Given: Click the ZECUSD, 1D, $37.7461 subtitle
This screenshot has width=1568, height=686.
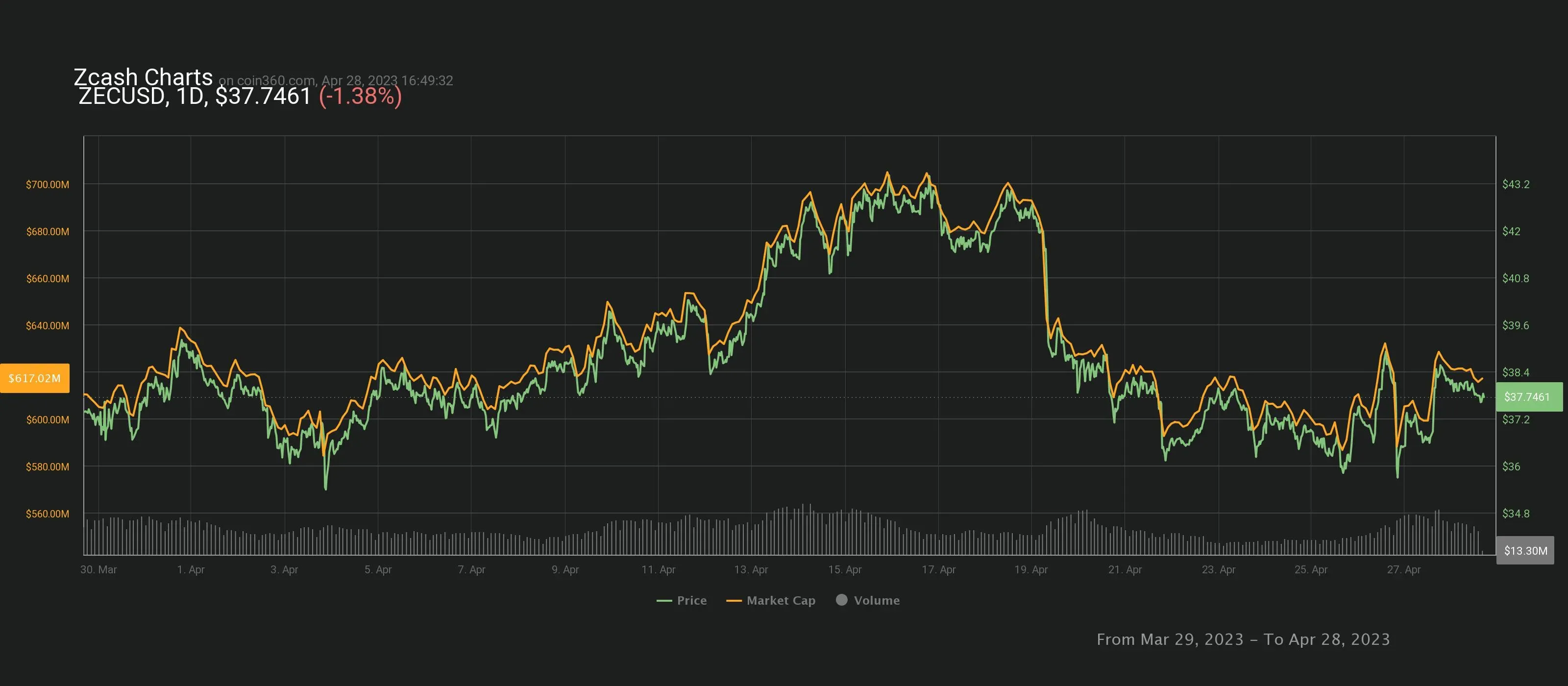Looking at the screenshot, I should [195, 96].
